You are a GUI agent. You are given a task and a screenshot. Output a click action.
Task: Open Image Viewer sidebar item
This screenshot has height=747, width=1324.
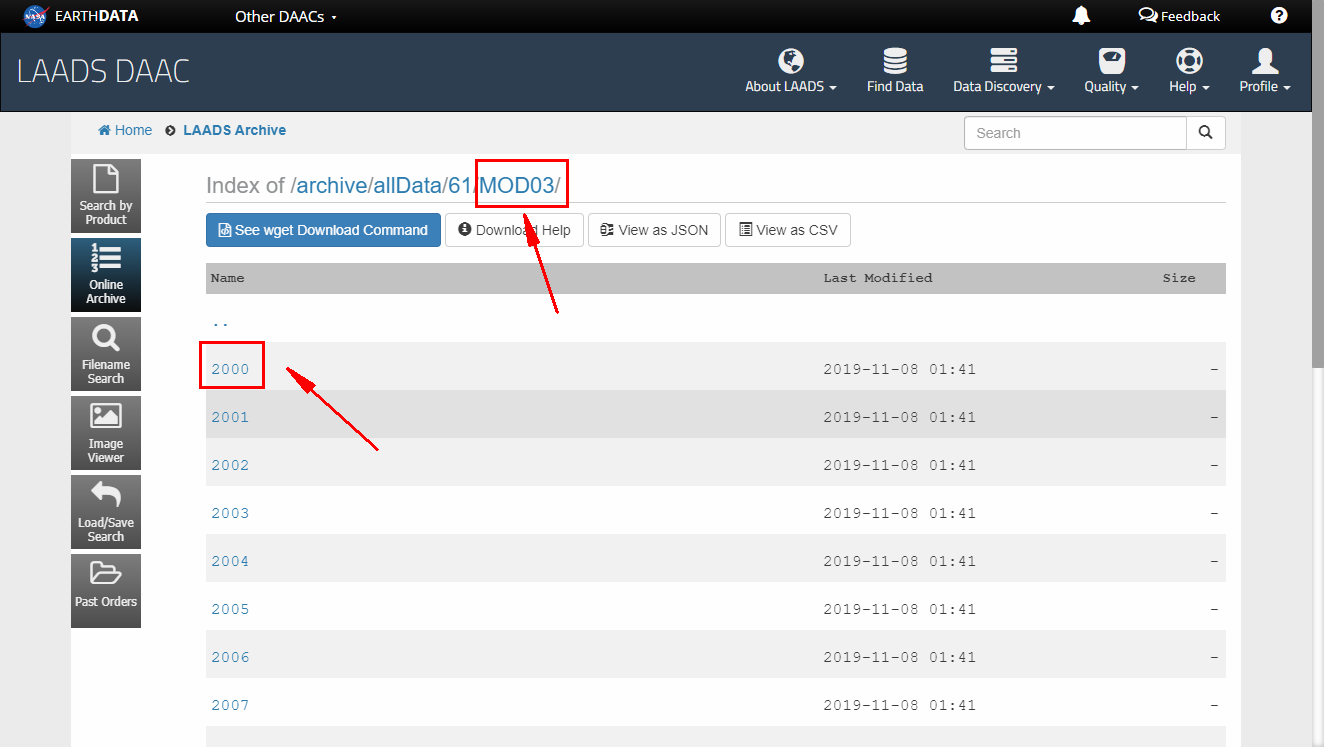click(106, 433)
